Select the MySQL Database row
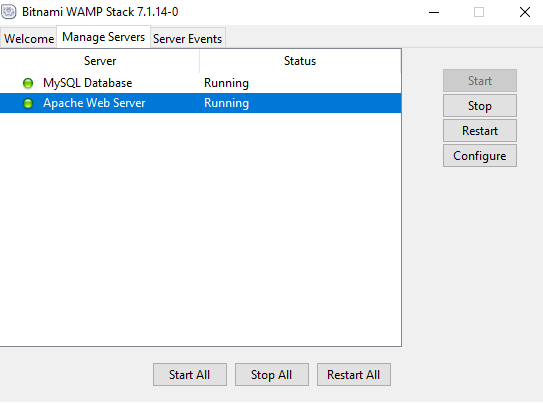 201,83
